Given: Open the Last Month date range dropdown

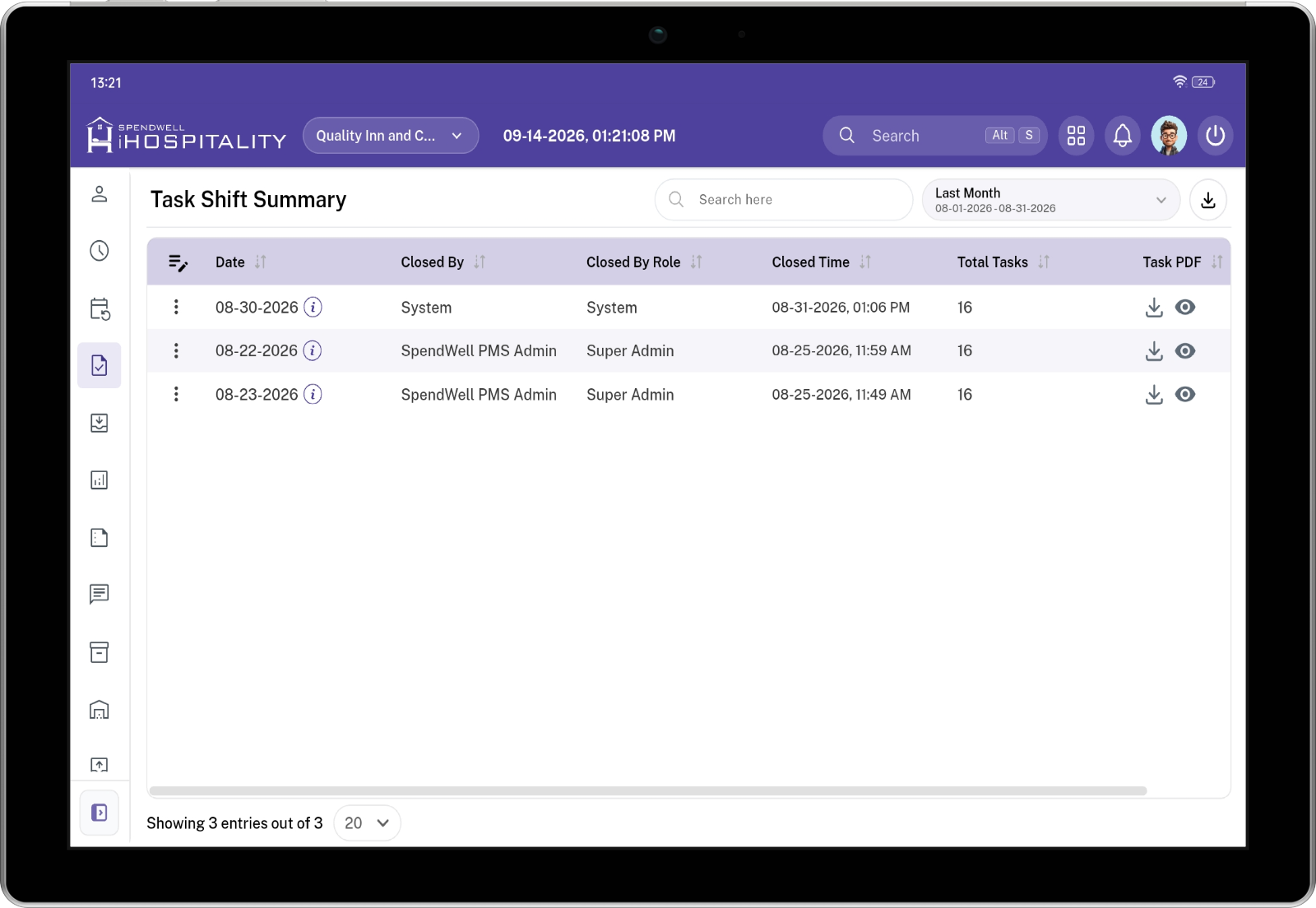Looking at the screenshot, I should click(x=1051, y=200).
